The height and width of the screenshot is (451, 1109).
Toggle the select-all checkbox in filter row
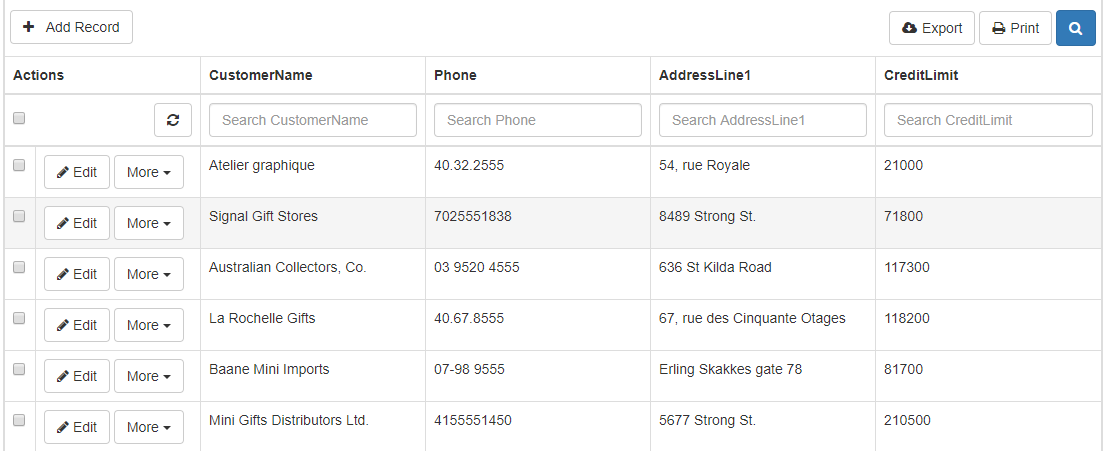click(19, 118)
